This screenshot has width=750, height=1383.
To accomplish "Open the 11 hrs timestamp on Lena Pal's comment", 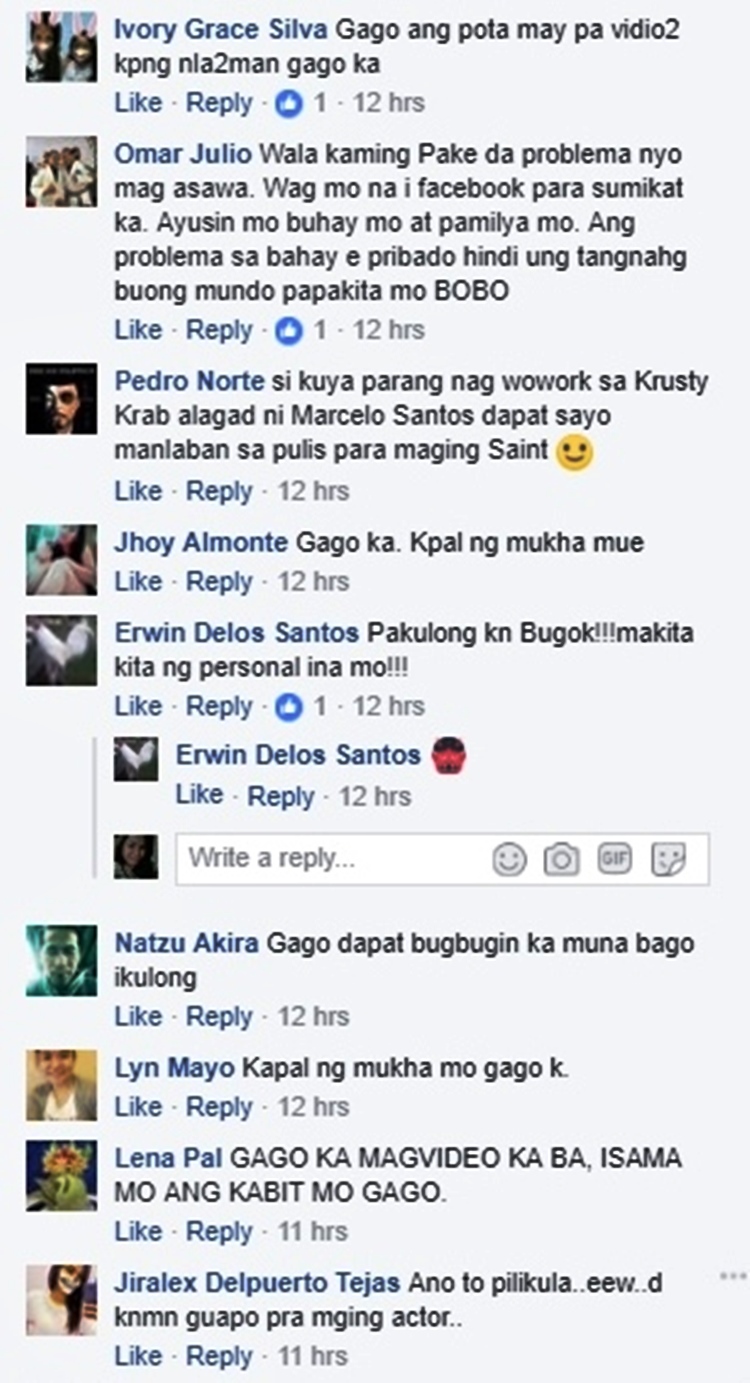I will pyautogui.click(x=313, y=1231).
